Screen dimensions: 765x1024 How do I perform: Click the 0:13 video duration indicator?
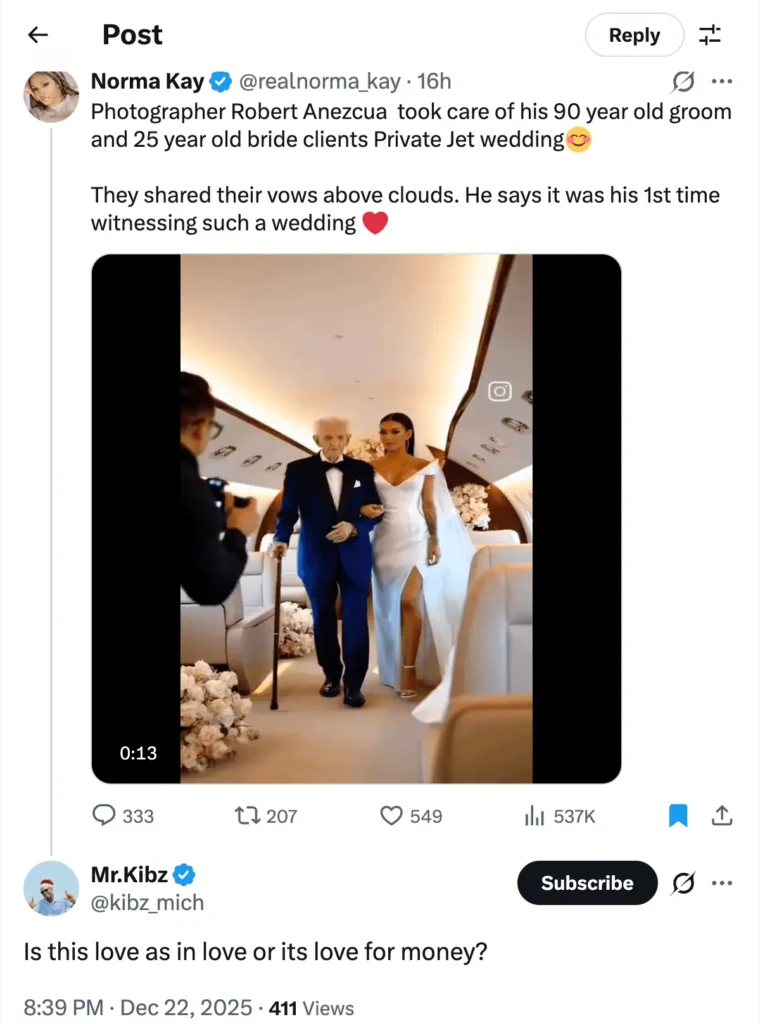[x=138, y=753]
